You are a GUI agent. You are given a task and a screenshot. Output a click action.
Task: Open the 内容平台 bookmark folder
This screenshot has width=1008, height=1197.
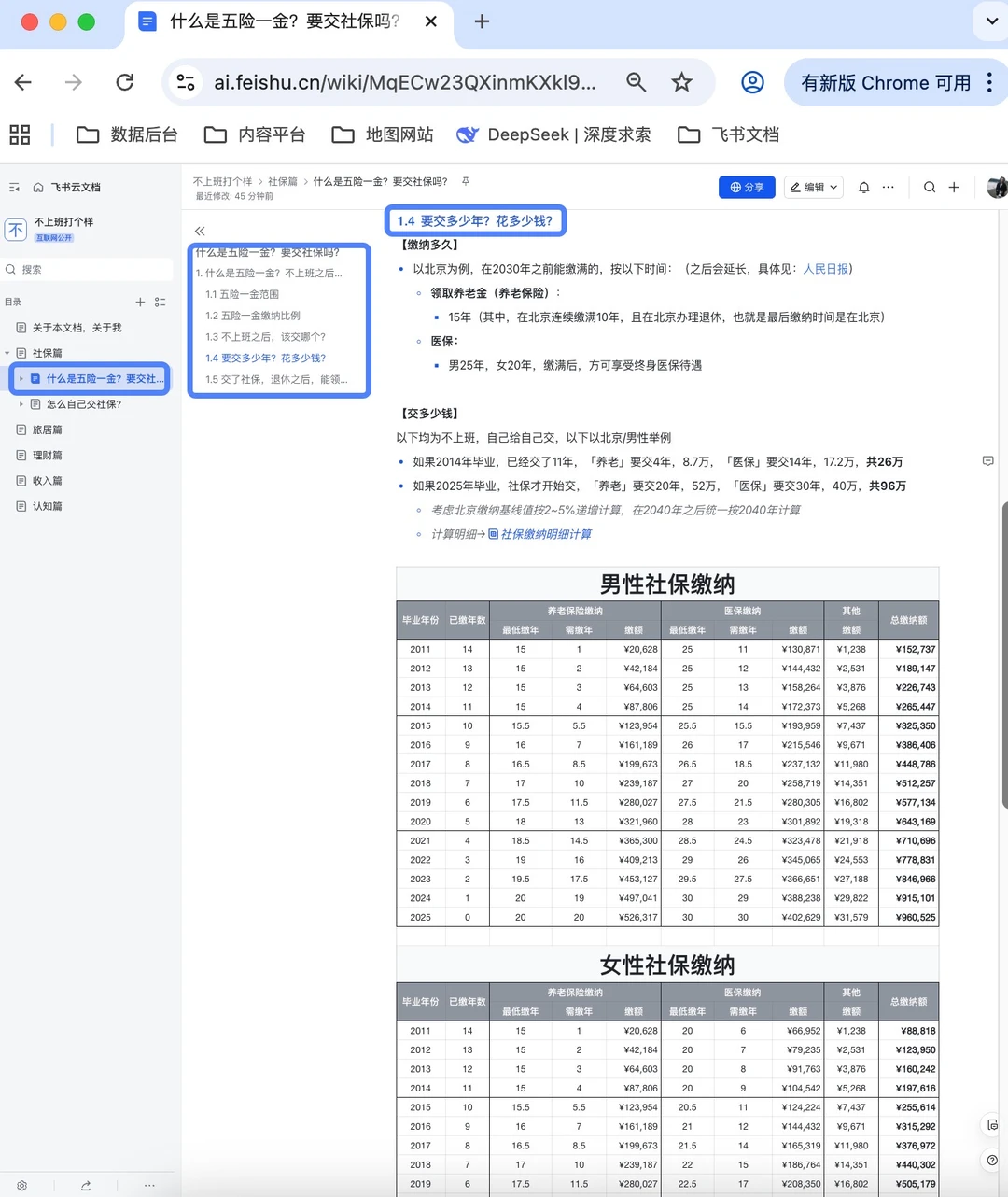tap(255, 134)
